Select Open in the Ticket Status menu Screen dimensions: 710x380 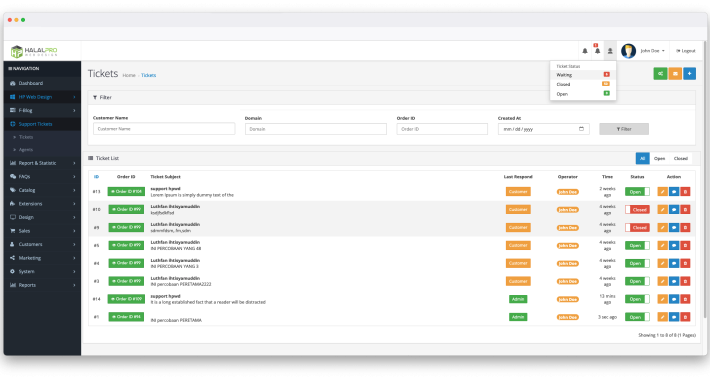point(583,94)
